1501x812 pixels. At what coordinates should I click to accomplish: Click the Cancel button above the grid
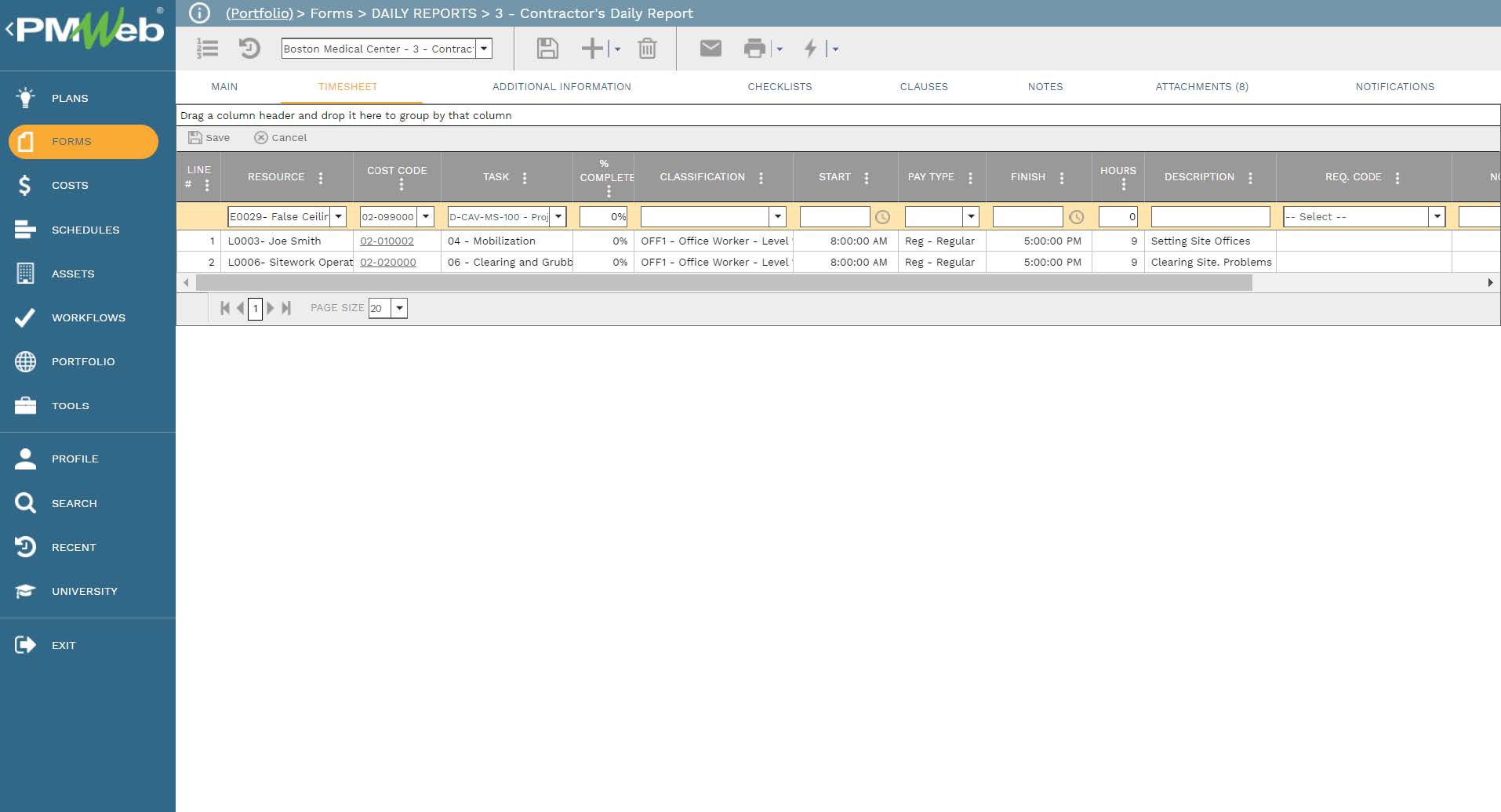pyautogui.click(x=281, y=138)
